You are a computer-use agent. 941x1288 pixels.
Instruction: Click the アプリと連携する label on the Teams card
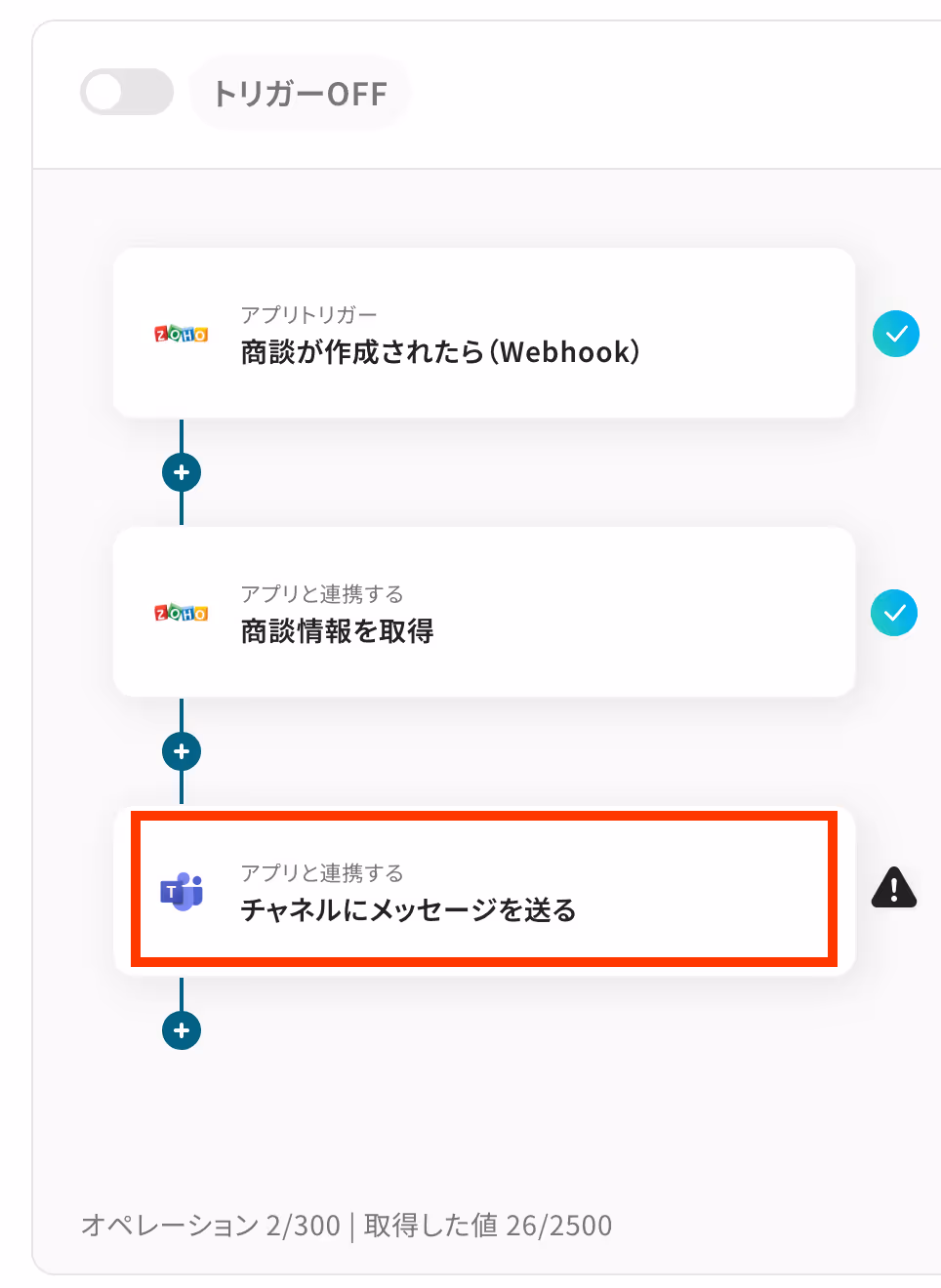(322, 873)
